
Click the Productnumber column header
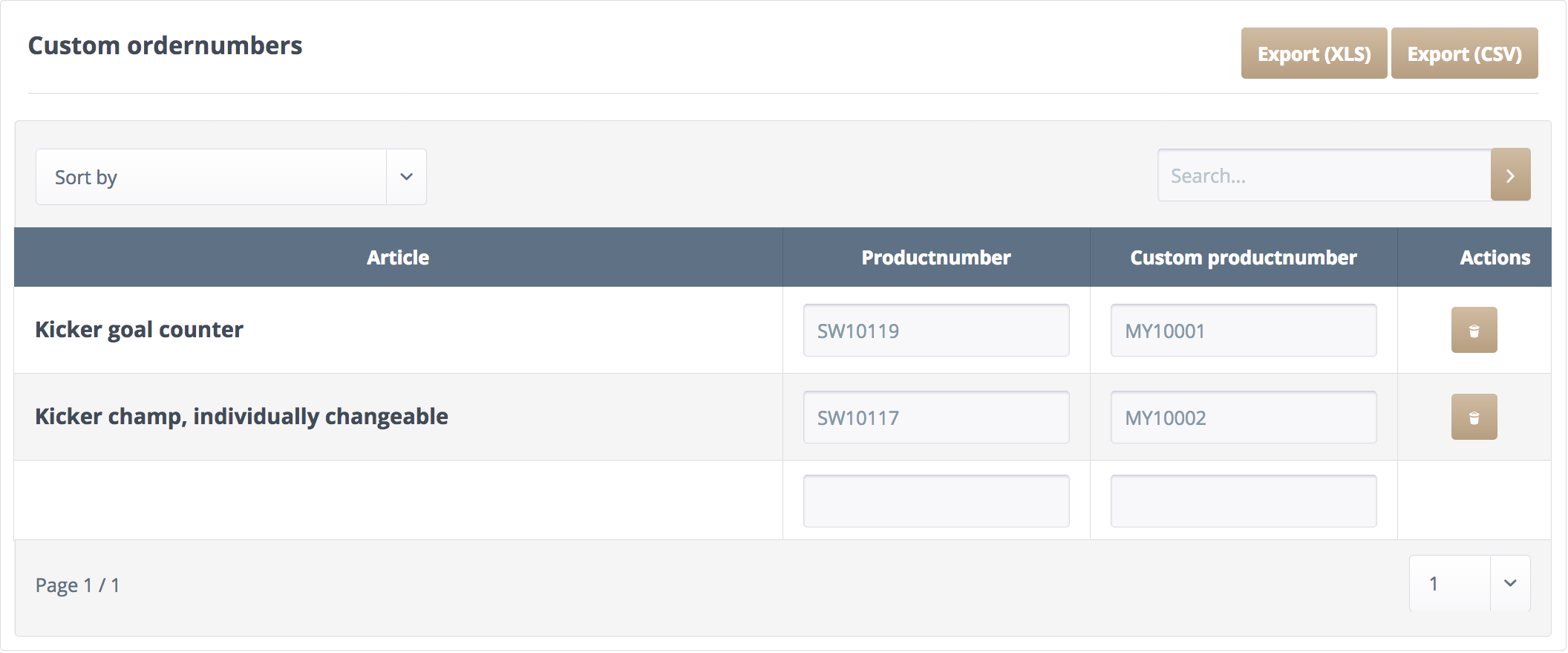click(x=935, y=258)
